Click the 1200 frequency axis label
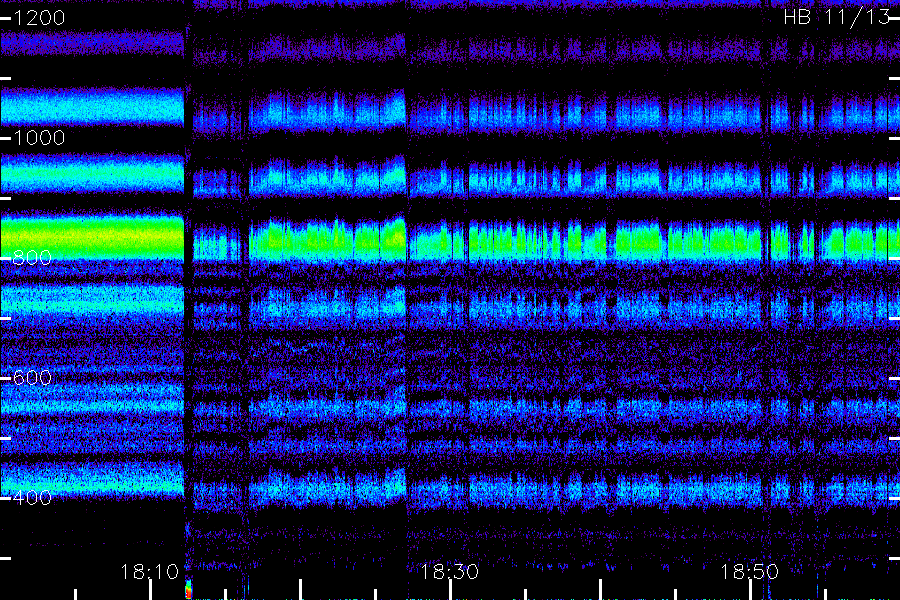 point(39,18)
